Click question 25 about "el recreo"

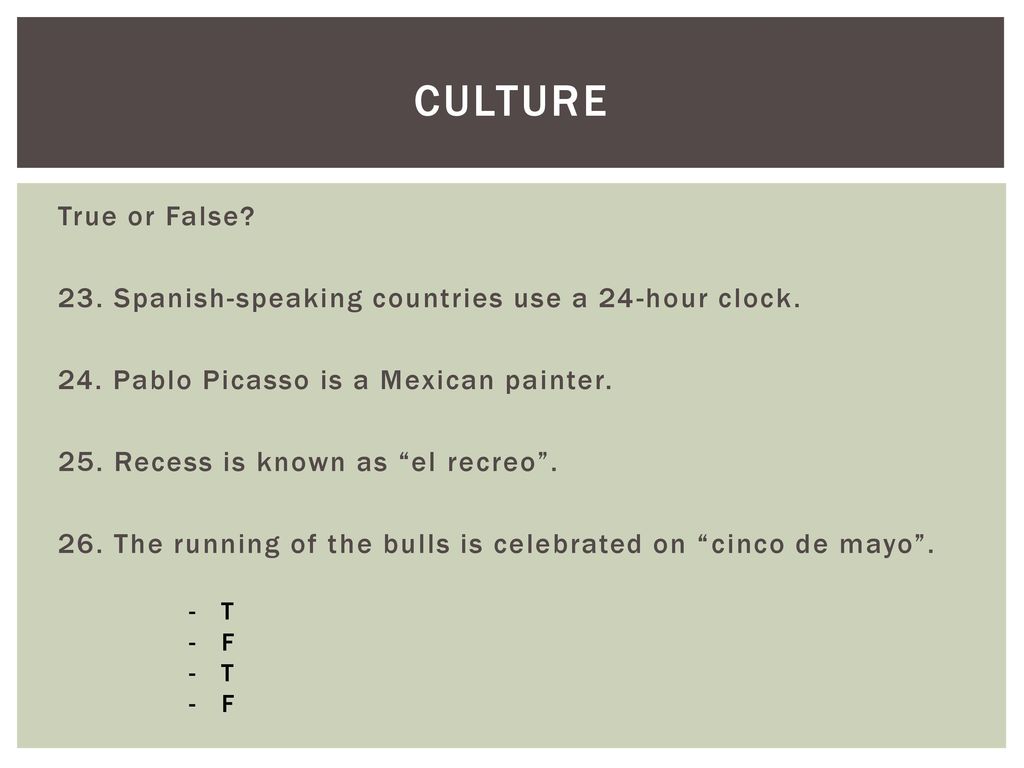click(308, 462)
